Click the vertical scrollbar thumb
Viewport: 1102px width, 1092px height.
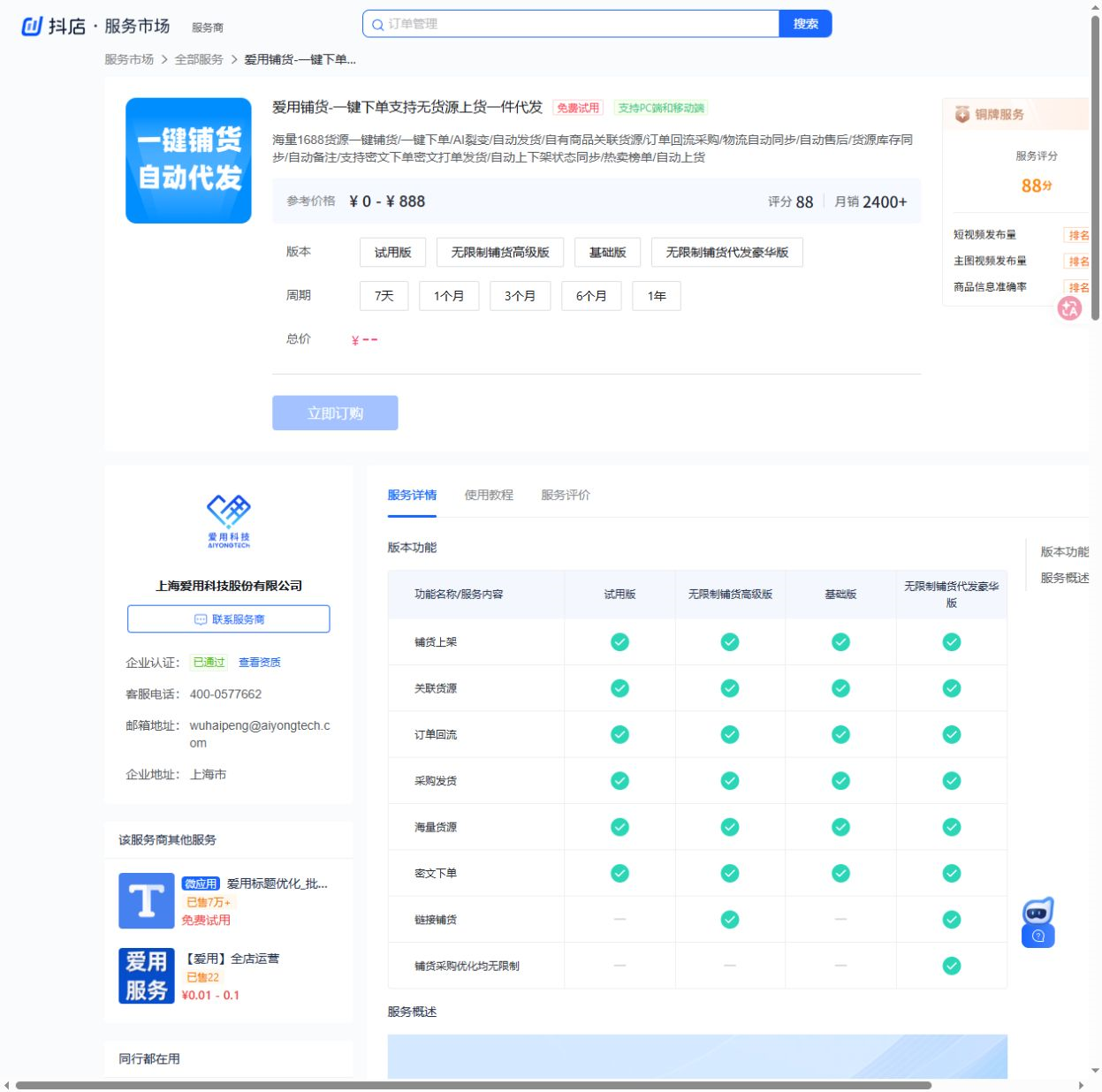1095,168
